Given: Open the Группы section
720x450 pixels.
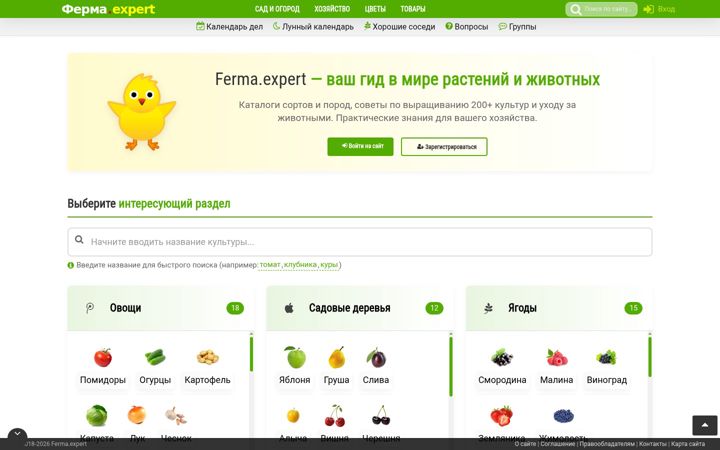Looking at the screenshot, I should pos(518,27).
